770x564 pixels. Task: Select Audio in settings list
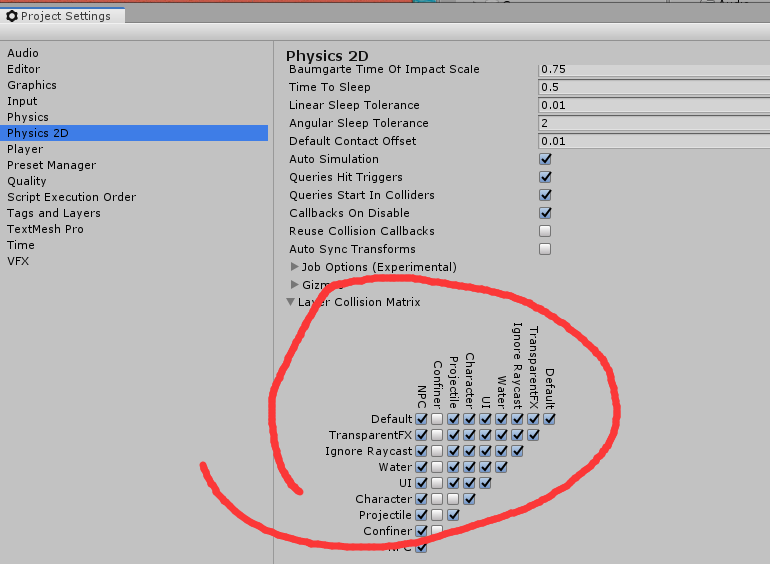coord(23,53)
